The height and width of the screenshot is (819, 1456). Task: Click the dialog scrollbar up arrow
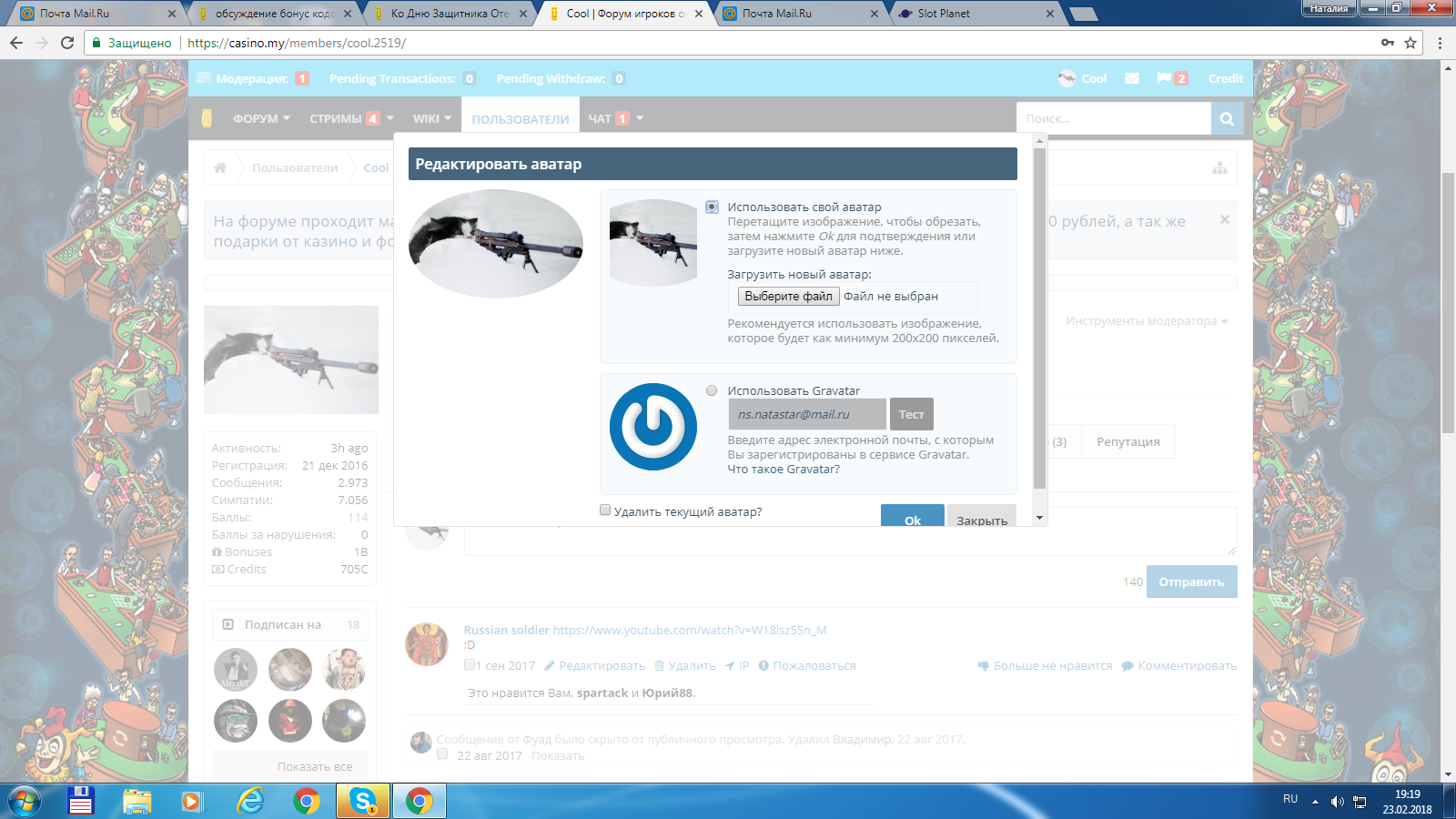click(x=1039, y=141)
